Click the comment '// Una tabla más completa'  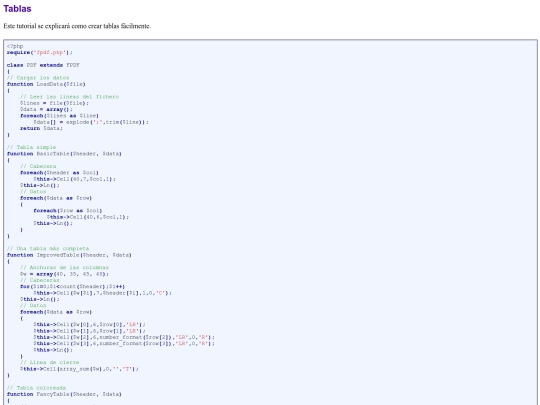tap(48, 249)
